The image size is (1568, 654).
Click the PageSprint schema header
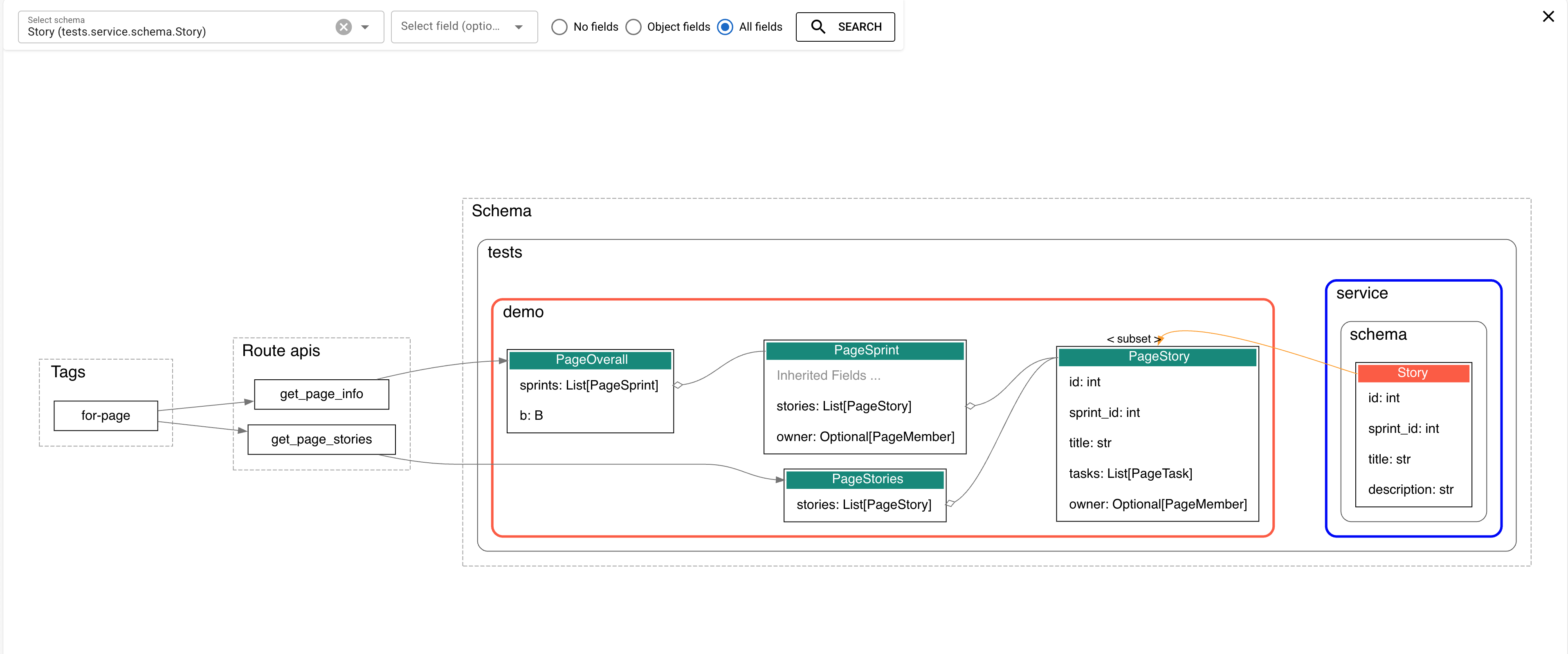(x=865, y=350)
